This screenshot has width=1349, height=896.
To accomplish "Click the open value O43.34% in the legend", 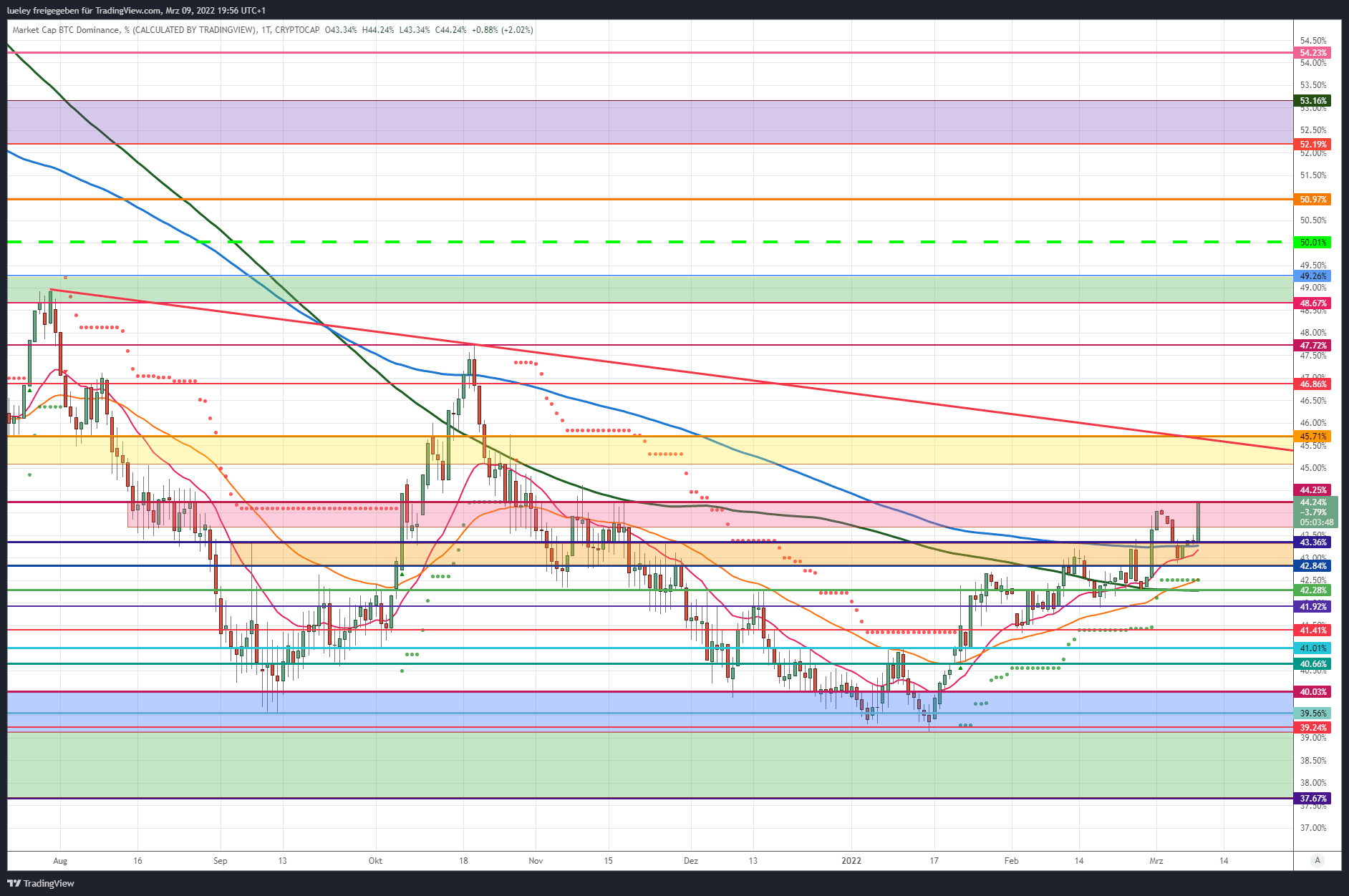I will coord(341,30).
